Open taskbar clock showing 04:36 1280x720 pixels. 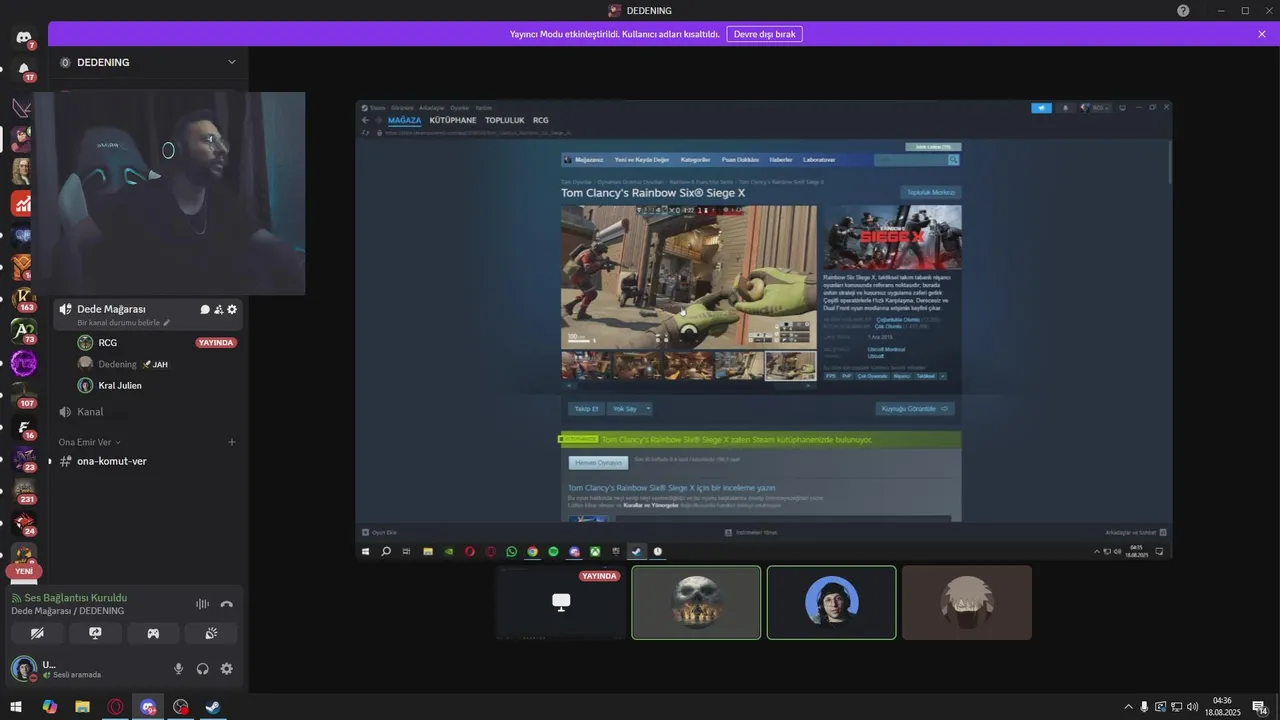pos(1222,707)
